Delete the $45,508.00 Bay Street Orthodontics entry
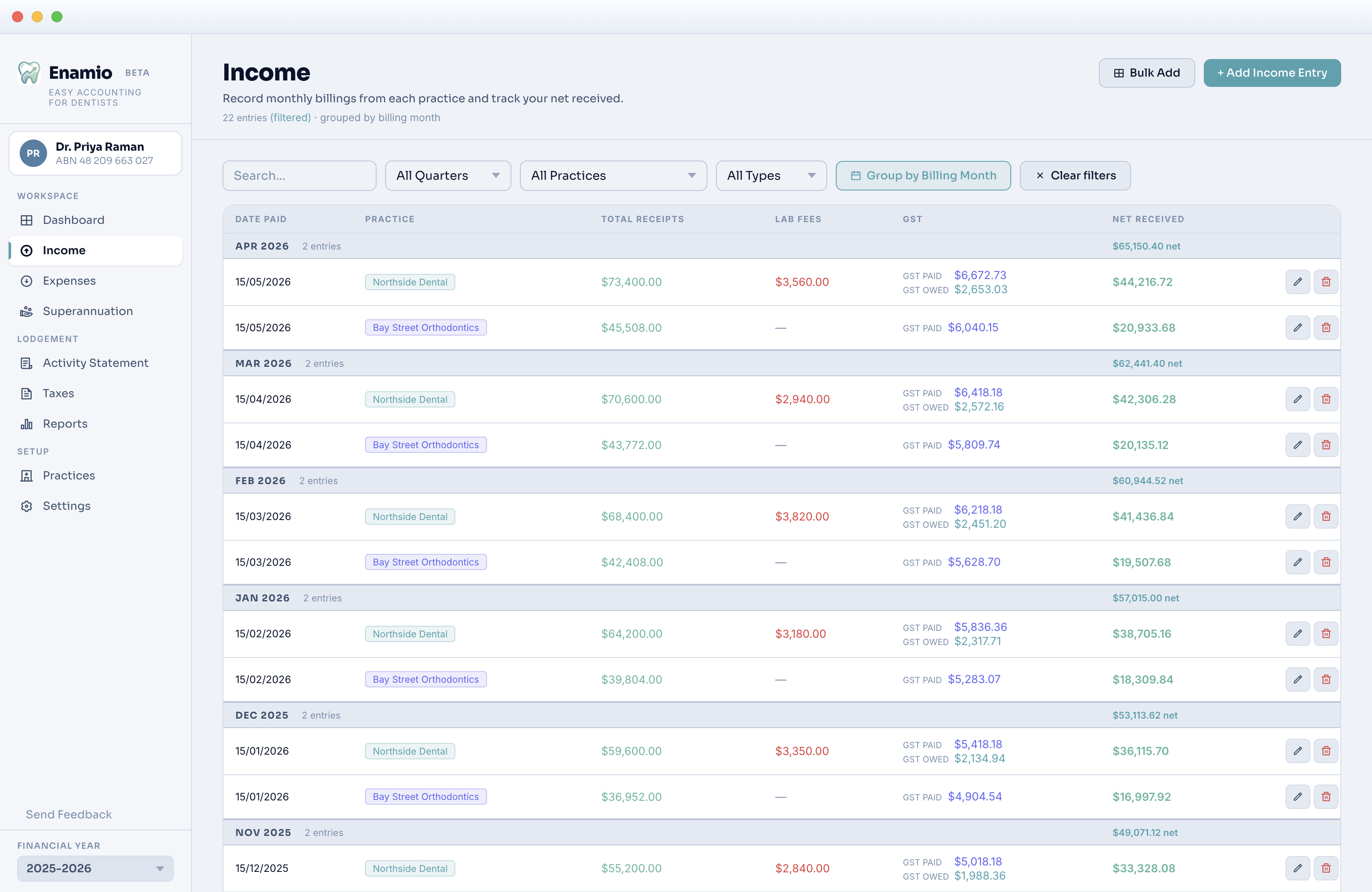This screenshot has width=1372, height=892. [1326, 327]
